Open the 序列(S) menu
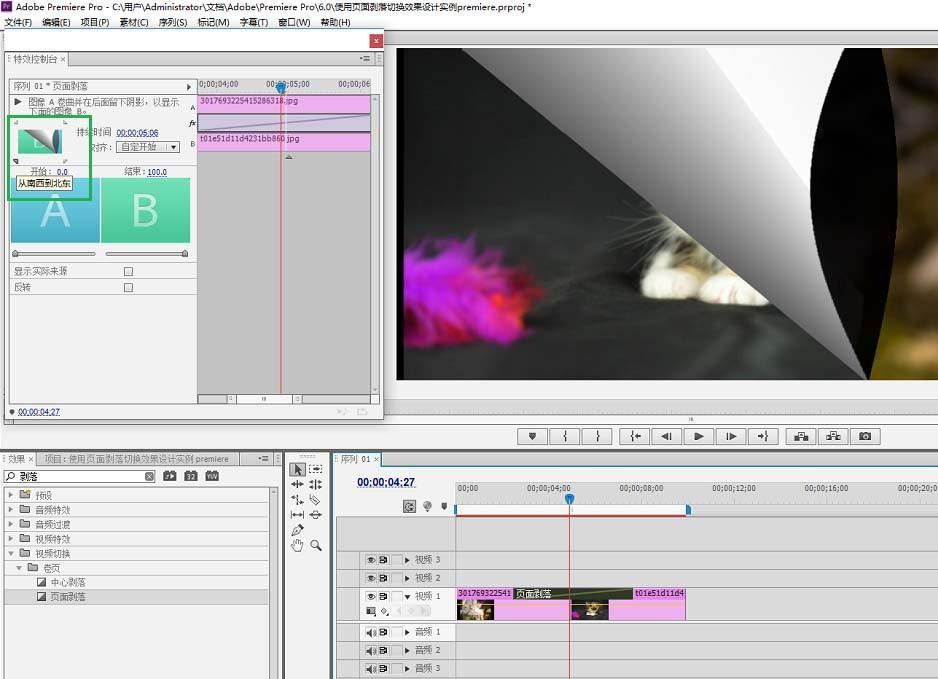The height and width of the screenshot is (679, 938). click(173, 22)
